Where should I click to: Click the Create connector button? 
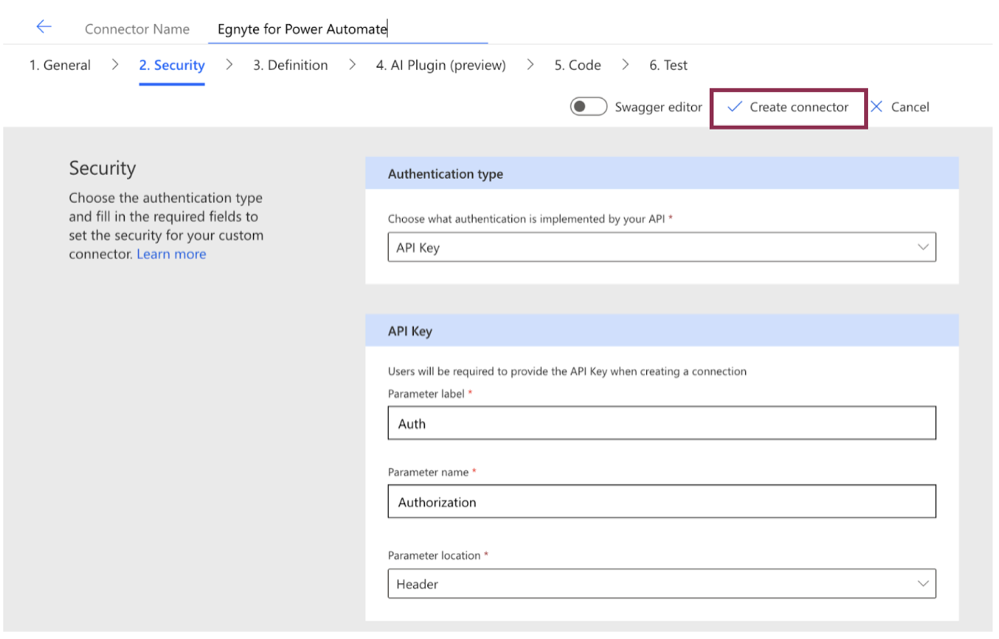point(788,107)
